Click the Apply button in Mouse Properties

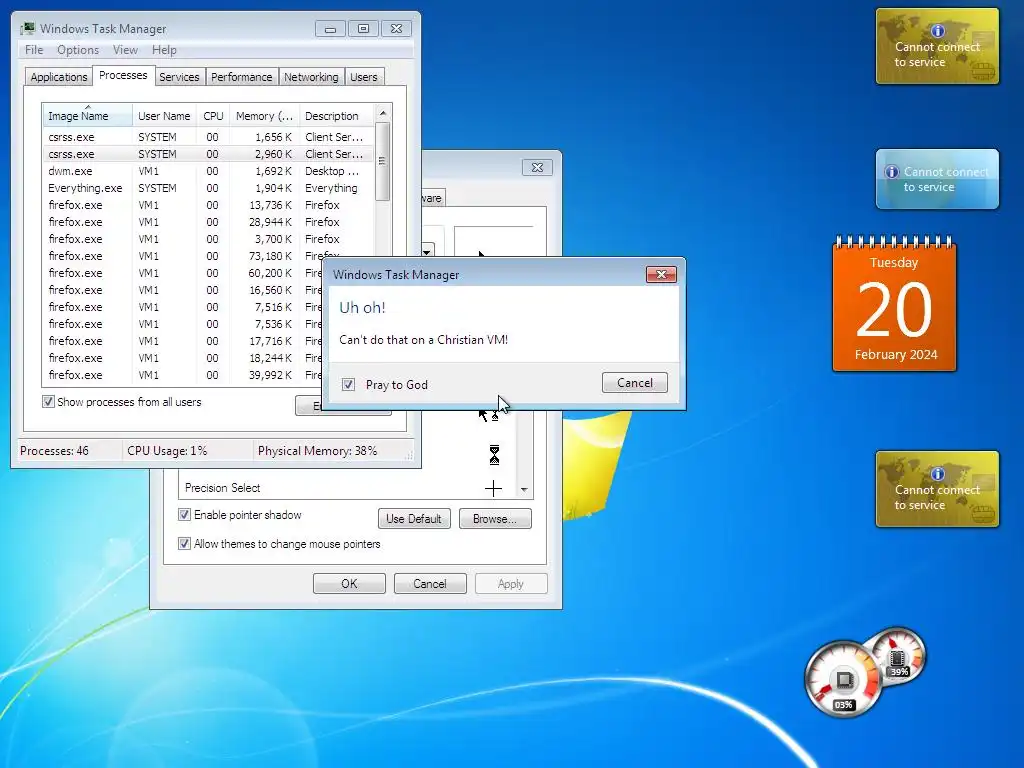tap(511, 583)
